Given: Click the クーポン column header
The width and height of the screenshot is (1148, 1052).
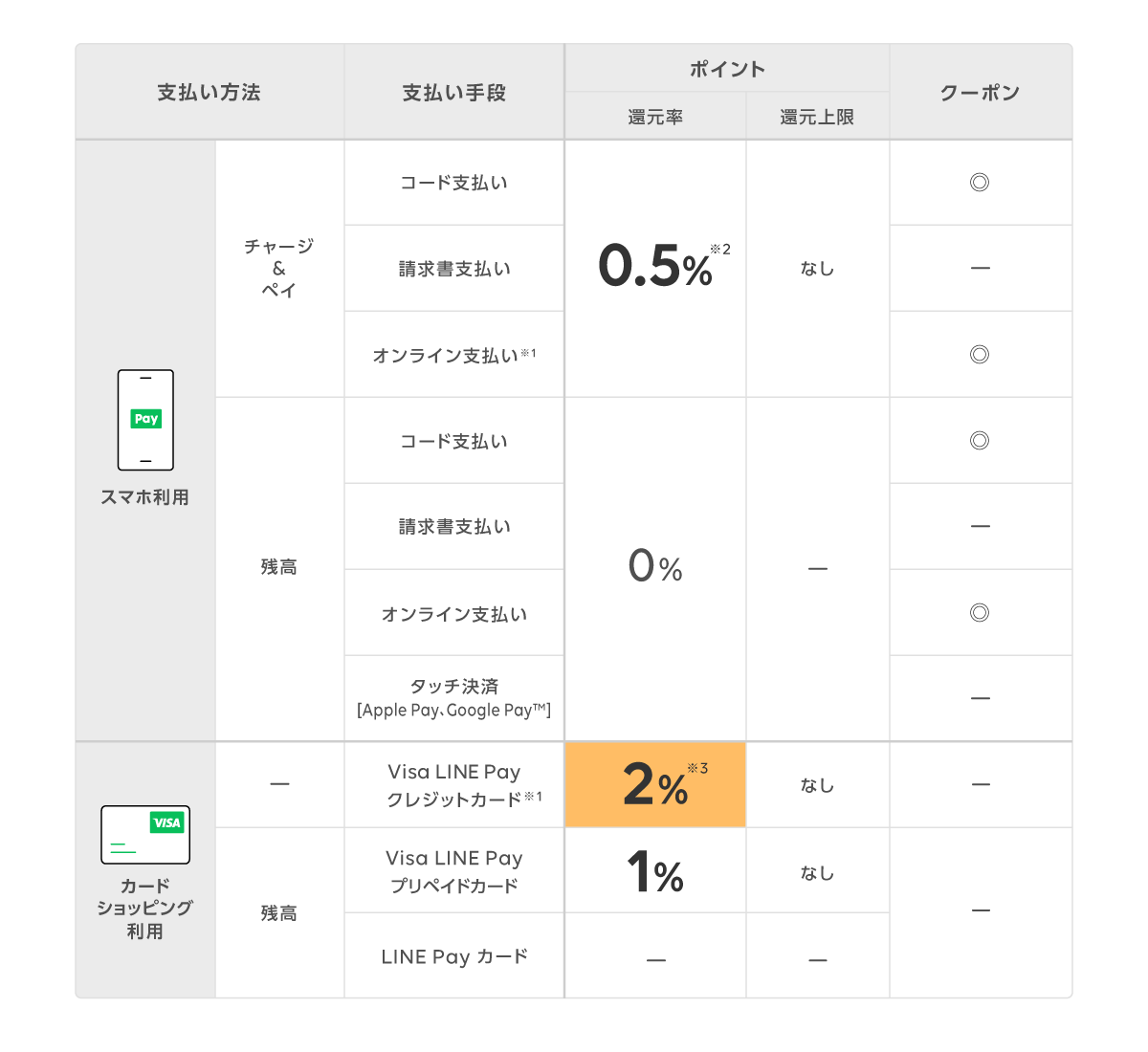Looking at the screenshot, I should point(980,93).
